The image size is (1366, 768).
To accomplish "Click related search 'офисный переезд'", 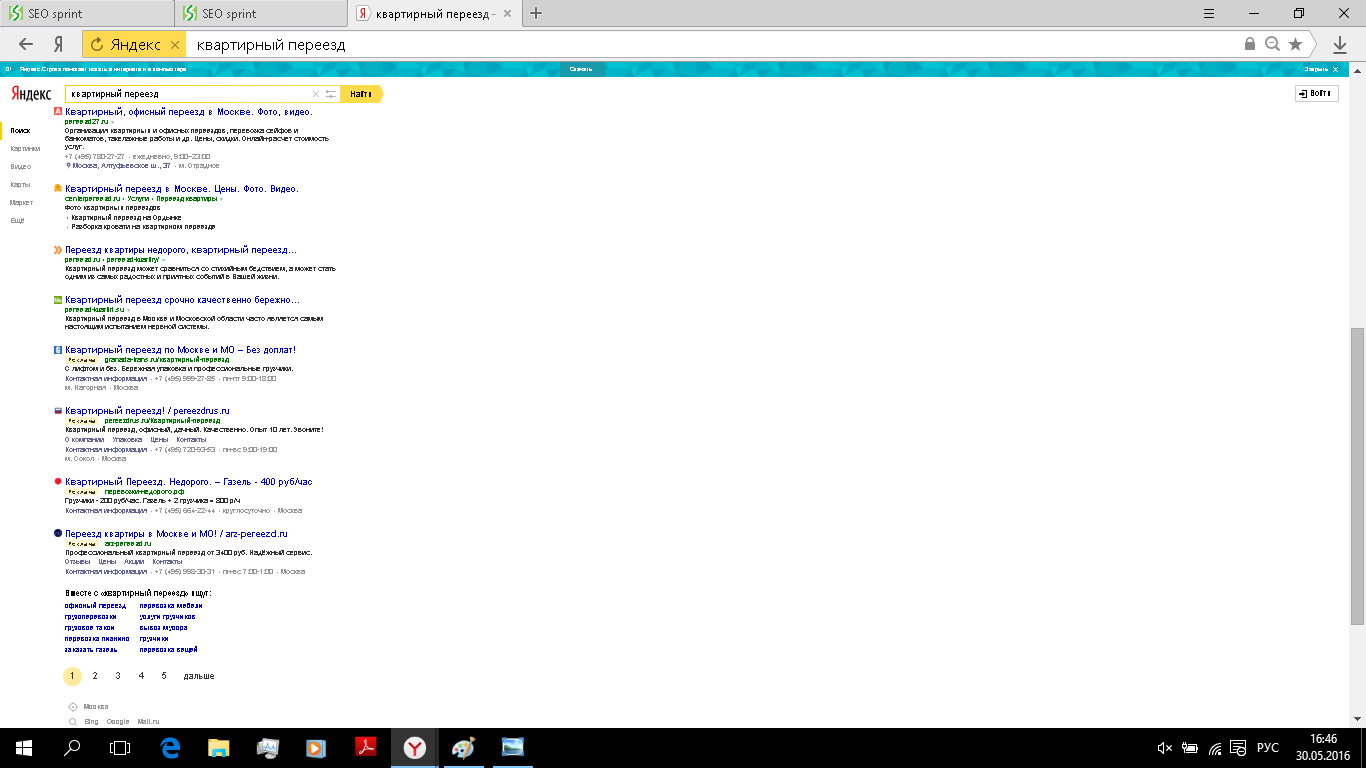I will click(96, 606).
